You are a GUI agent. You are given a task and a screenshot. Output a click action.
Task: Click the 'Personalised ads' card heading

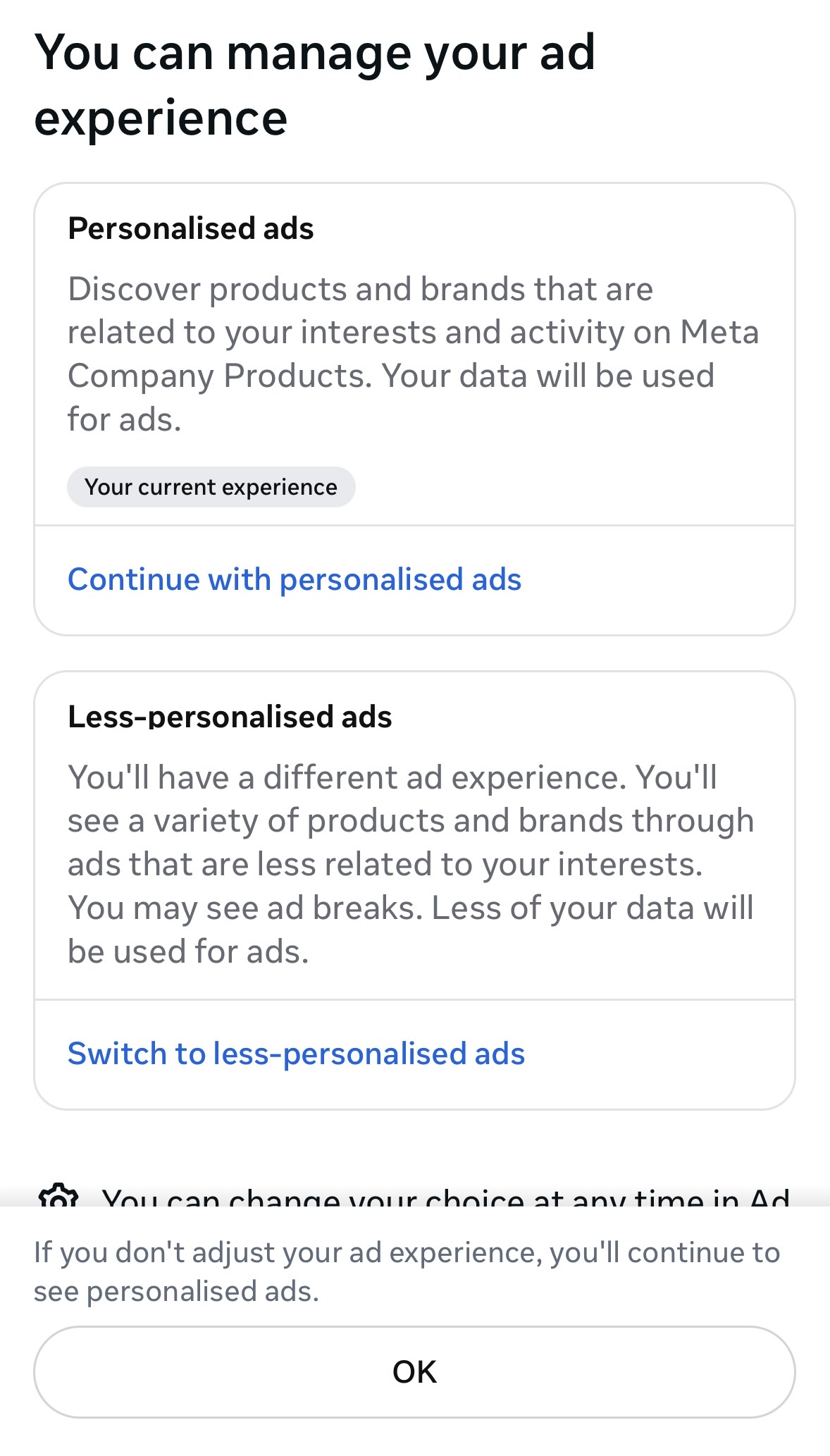click(190, 228)
